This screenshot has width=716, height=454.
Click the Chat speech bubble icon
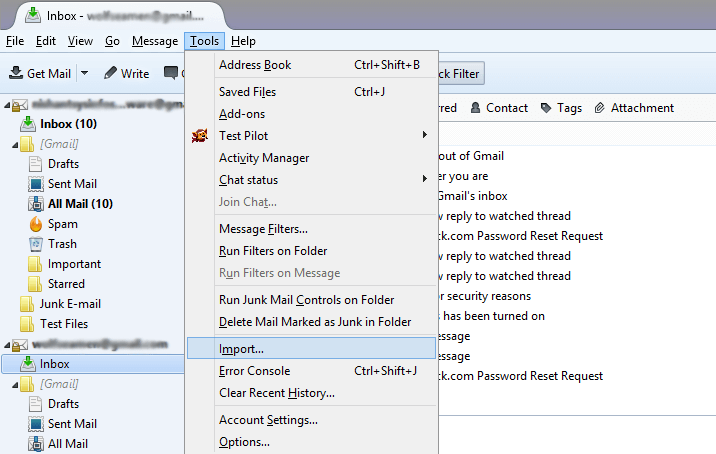(x=171, y=73)
